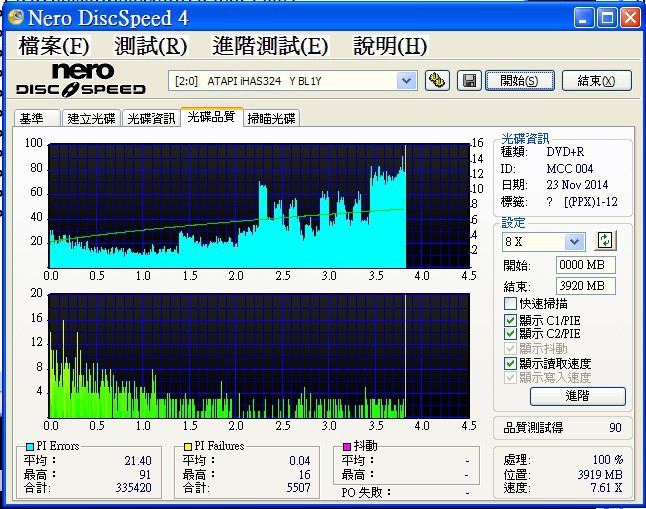Uncheck the 顯示讀取速度 checkbox

click(x=510, y=363)
